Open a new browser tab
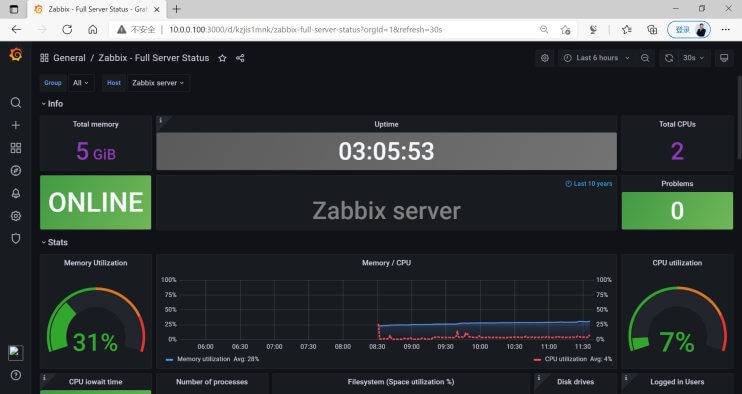 (177, 9)
